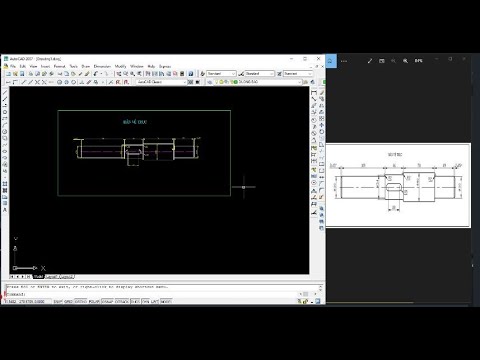Screen dimensions: 480x360
Task: Open the Layer Properties Manager icon
Action: click(x=209, y=82)
